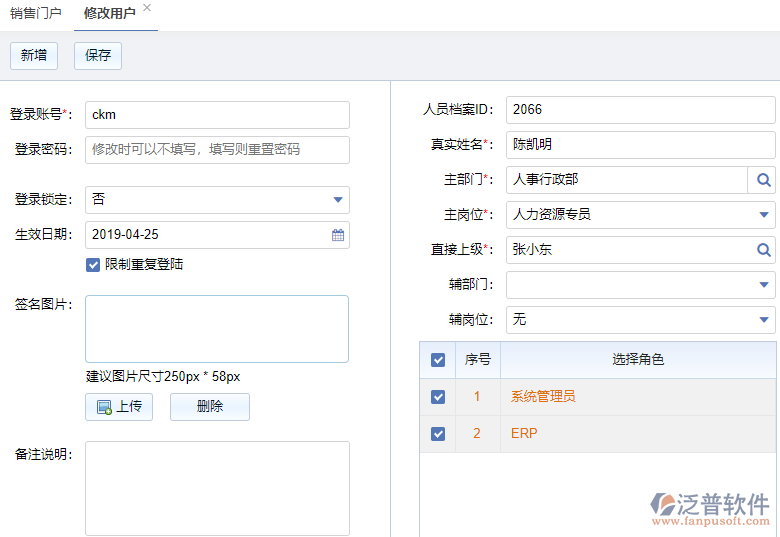Click the search icon beside 直接上级

(762, 250)
